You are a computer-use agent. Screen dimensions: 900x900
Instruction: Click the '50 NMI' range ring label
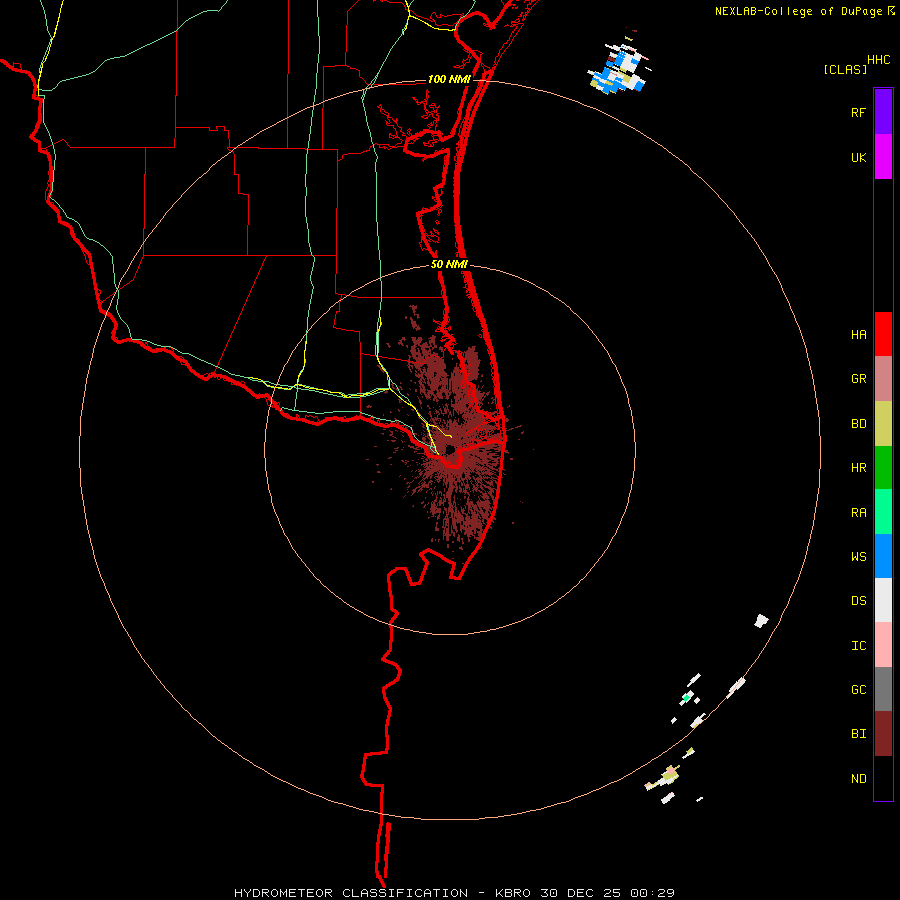(x=449, y=264)
